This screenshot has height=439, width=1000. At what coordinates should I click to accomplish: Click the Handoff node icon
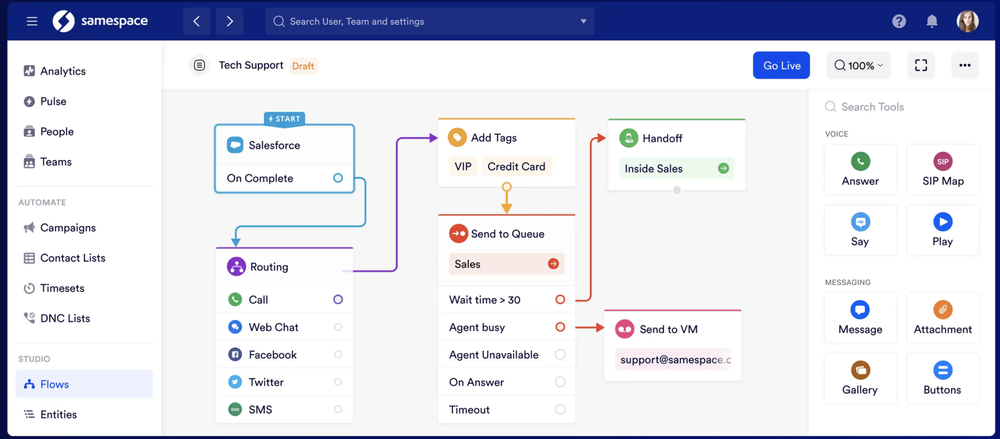click(x=629, y=138)
